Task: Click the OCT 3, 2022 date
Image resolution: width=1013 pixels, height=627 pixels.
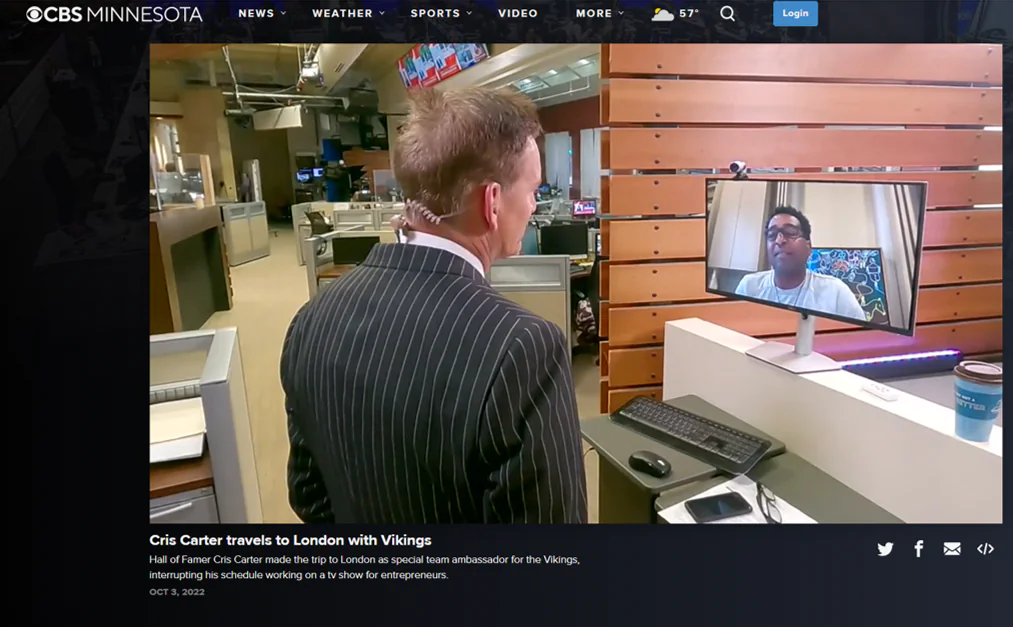Action: click(x=177, y=592)
